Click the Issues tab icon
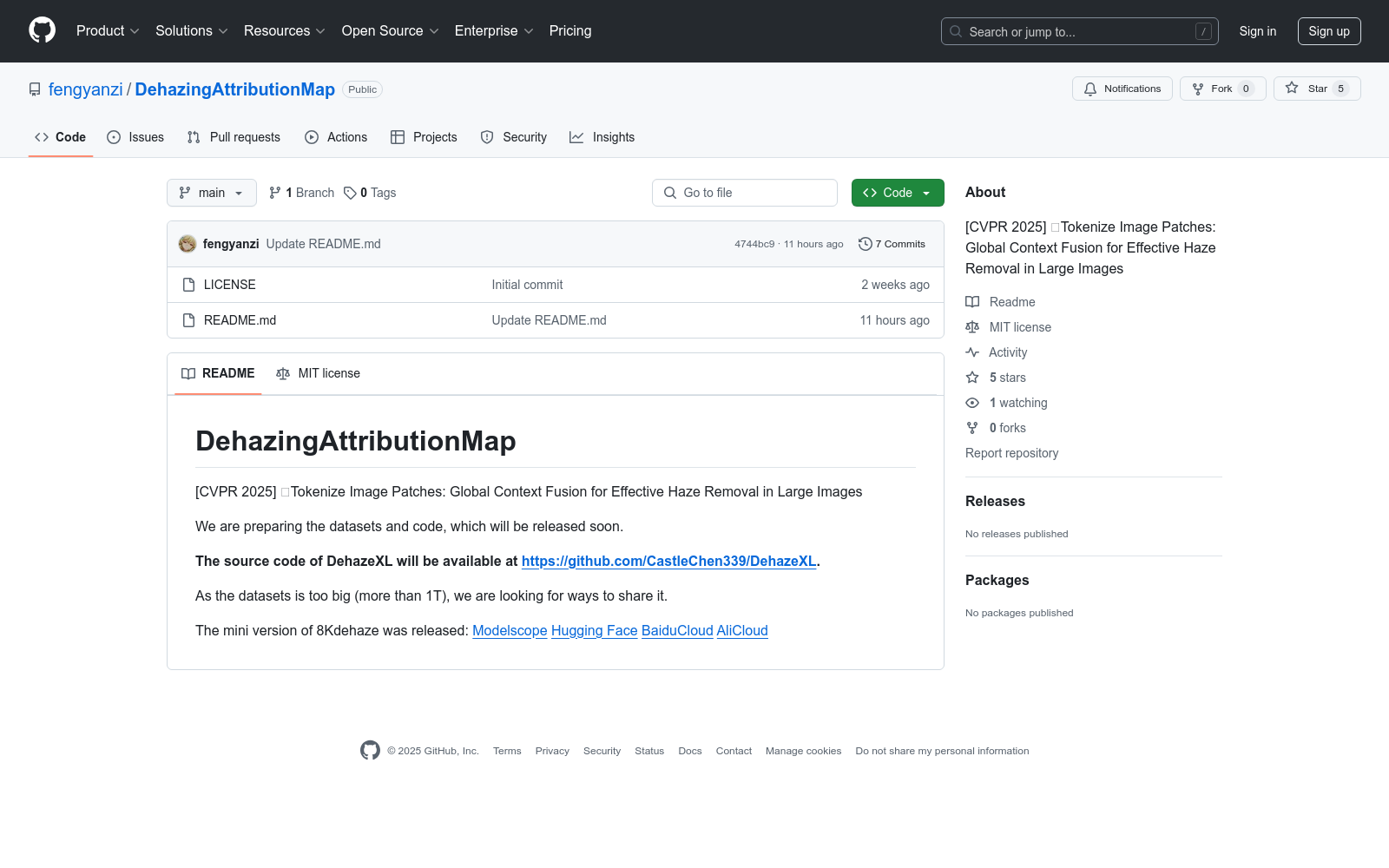This screenshot has height=868, width=1389. pyautogui.click(x=114, y=137)
